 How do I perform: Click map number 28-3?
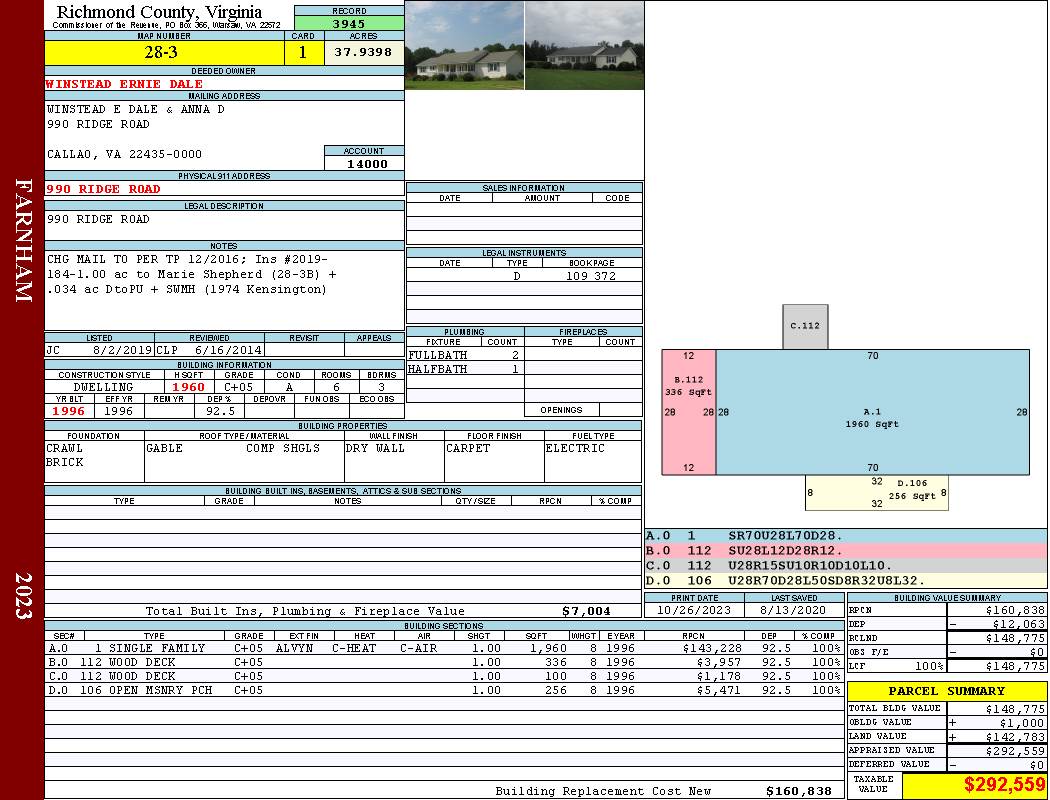click(161, 52)
